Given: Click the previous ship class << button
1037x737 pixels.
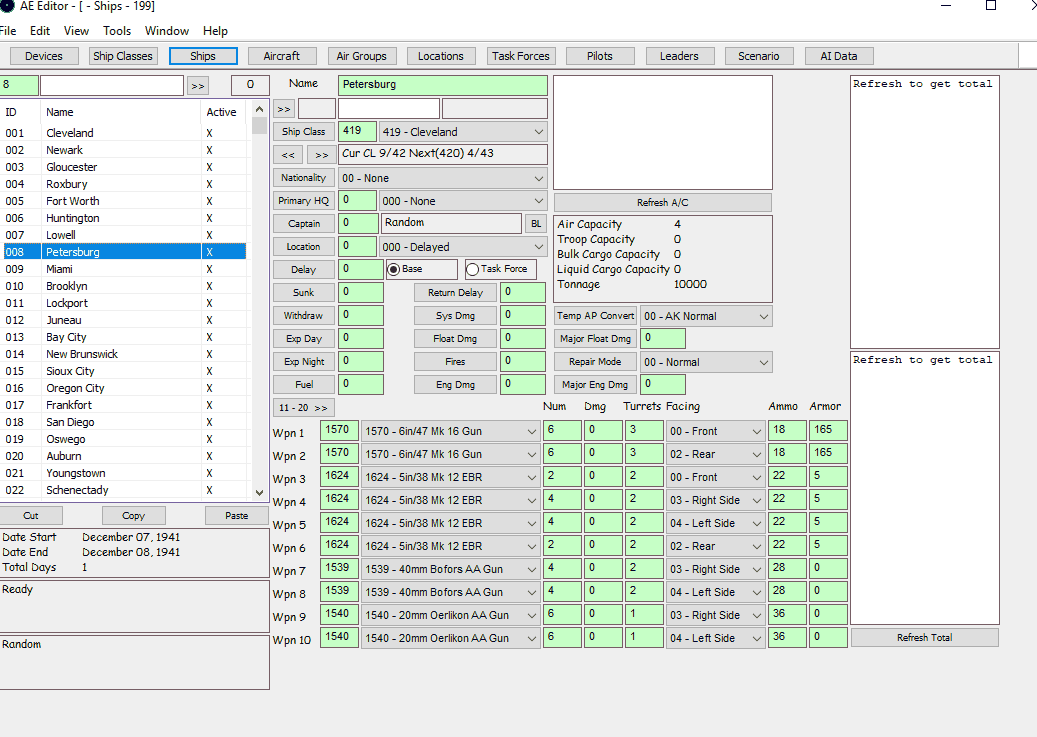Looking at the screenshot, I should pyautogui.click(x=289, y=155).
